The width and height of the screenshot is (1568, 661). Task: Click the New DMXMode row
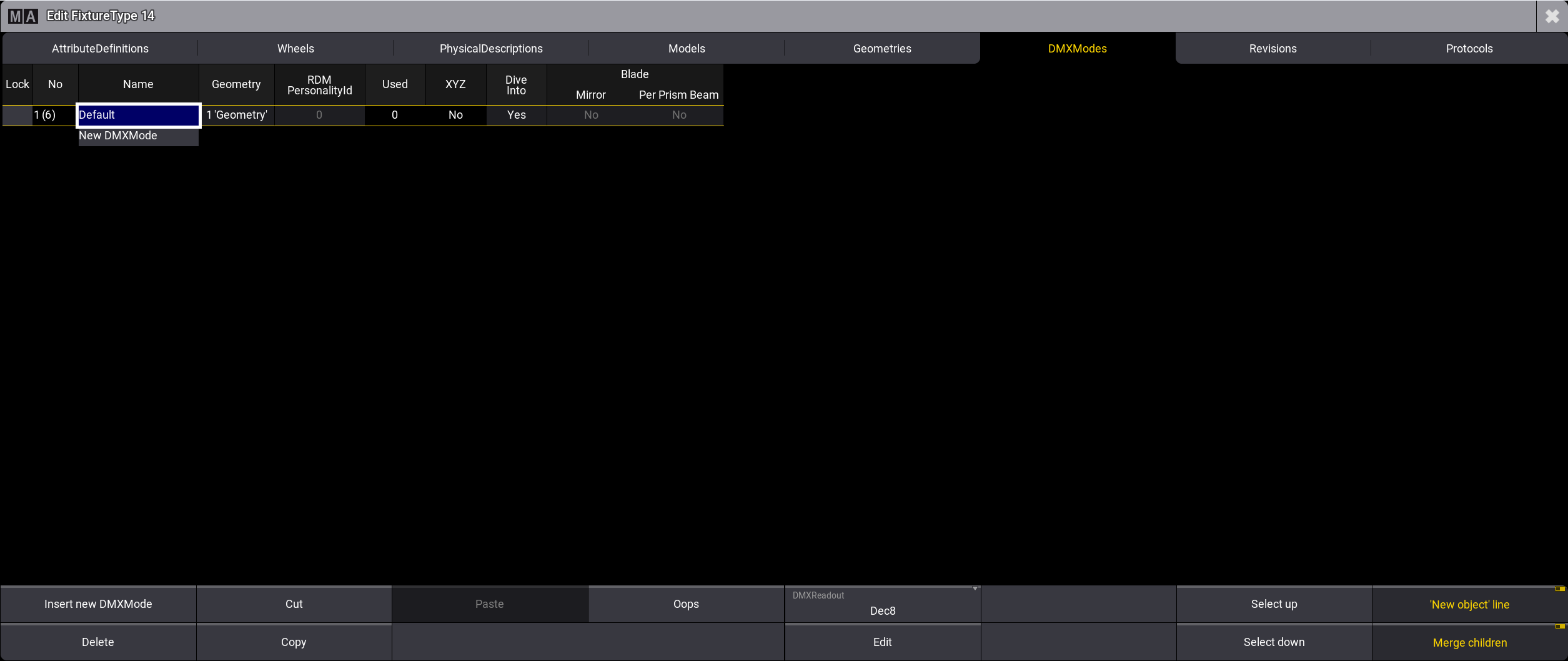coord(138,136)
